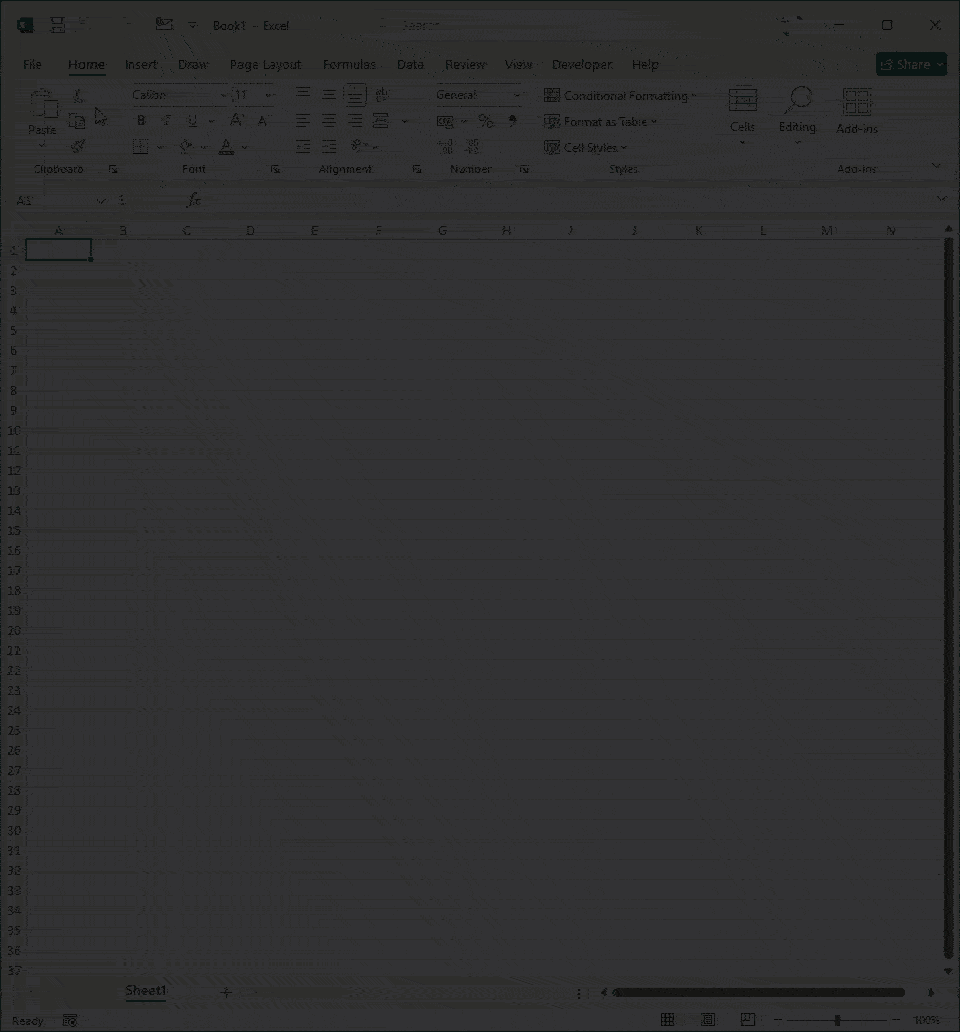Open Font group dialog launcher
The height and width of the screenshot is (1032, 960).
(275, 169)
